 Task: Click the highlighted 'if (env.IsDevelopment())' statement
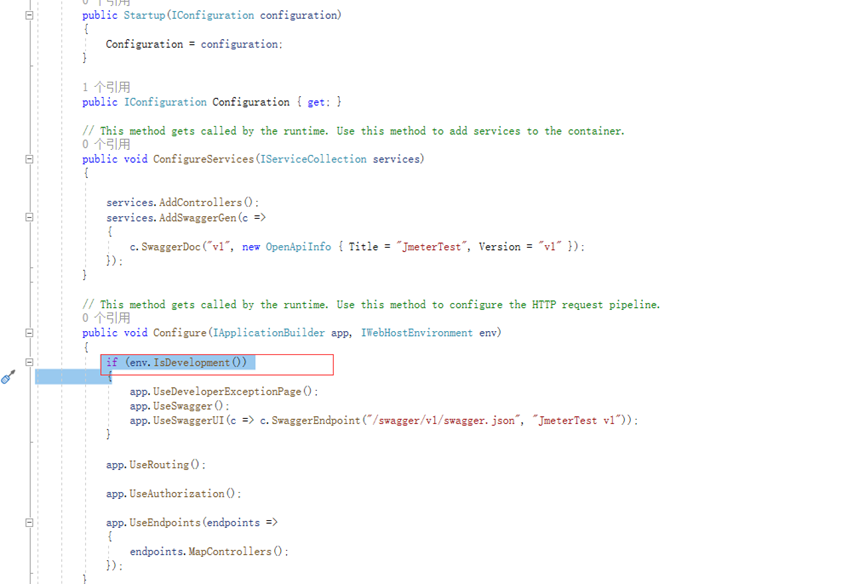pyautogui.click(x=177, y=362)
